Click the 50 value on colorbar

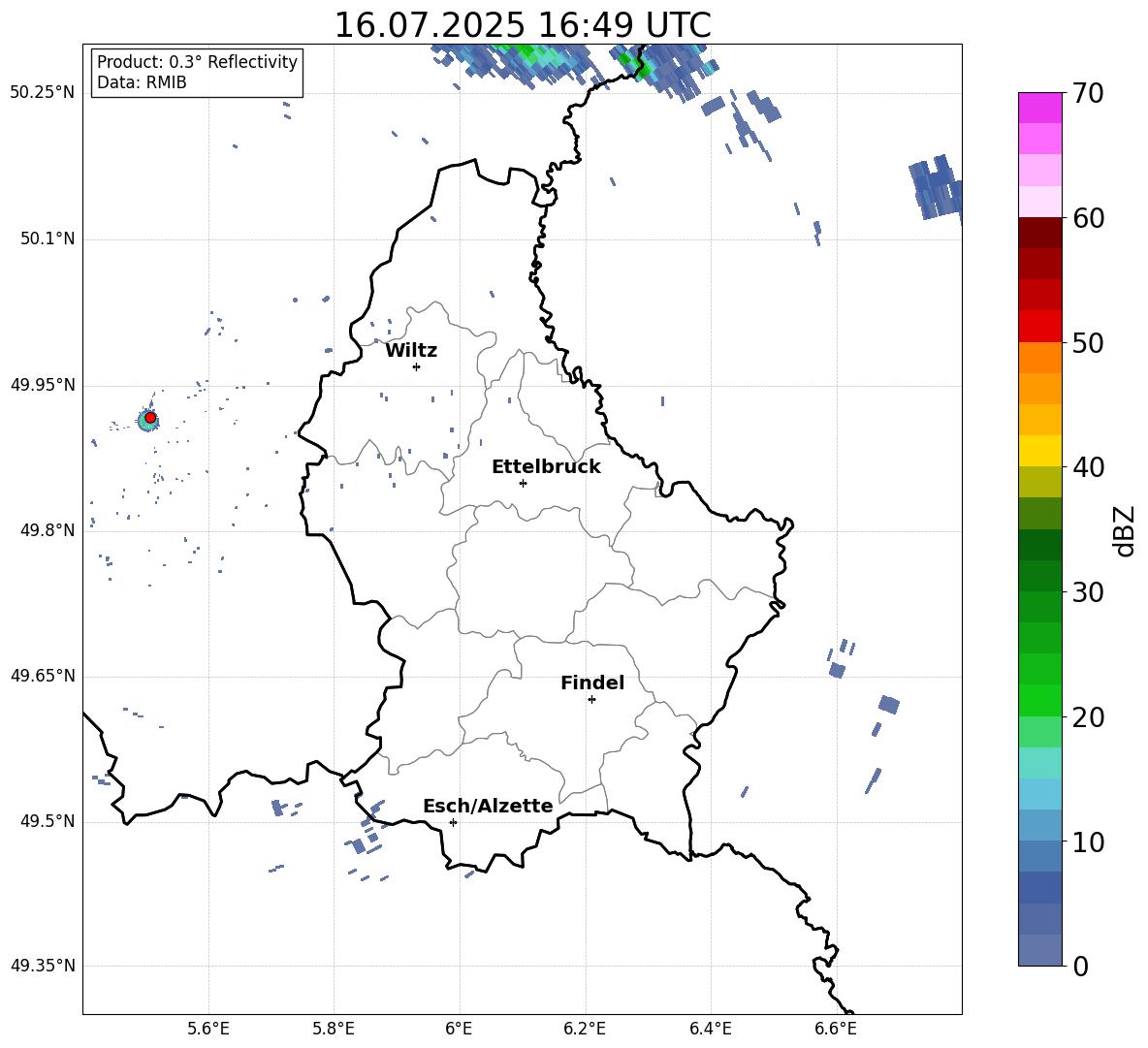[1088, 342]
